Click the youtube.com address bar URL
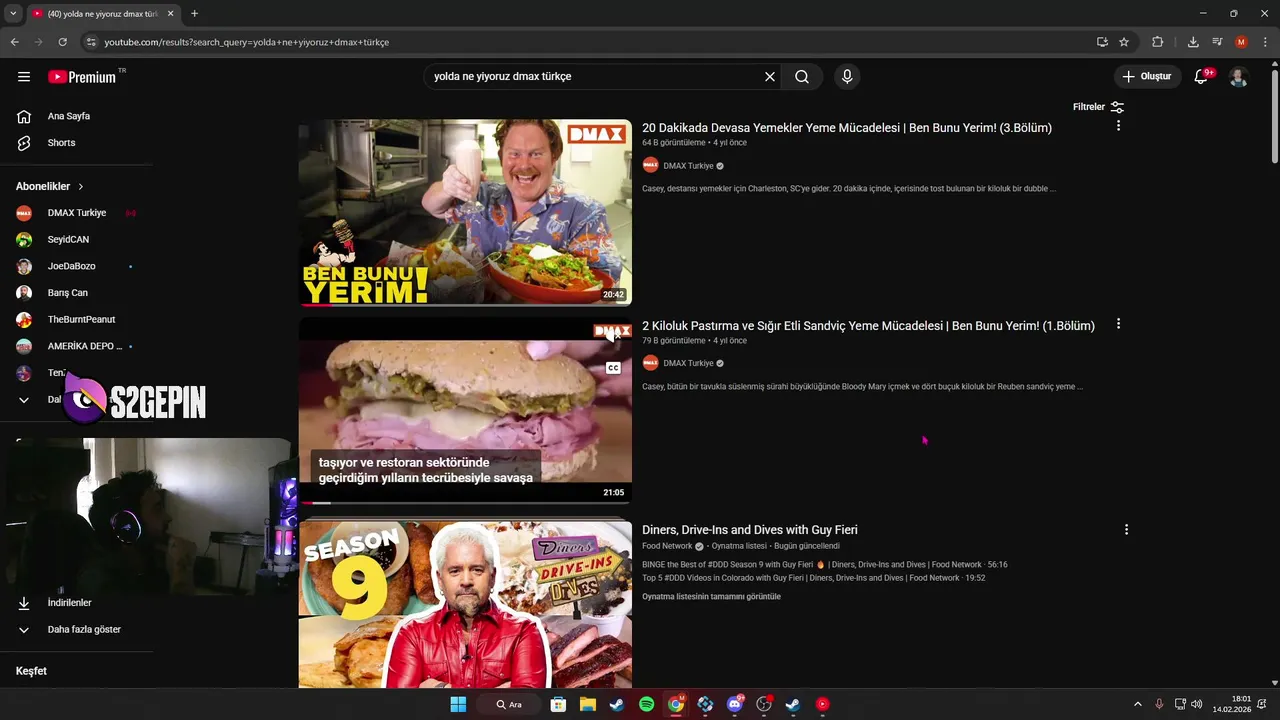The height and width of the screenshot is (720, 1280). point(247,42)
